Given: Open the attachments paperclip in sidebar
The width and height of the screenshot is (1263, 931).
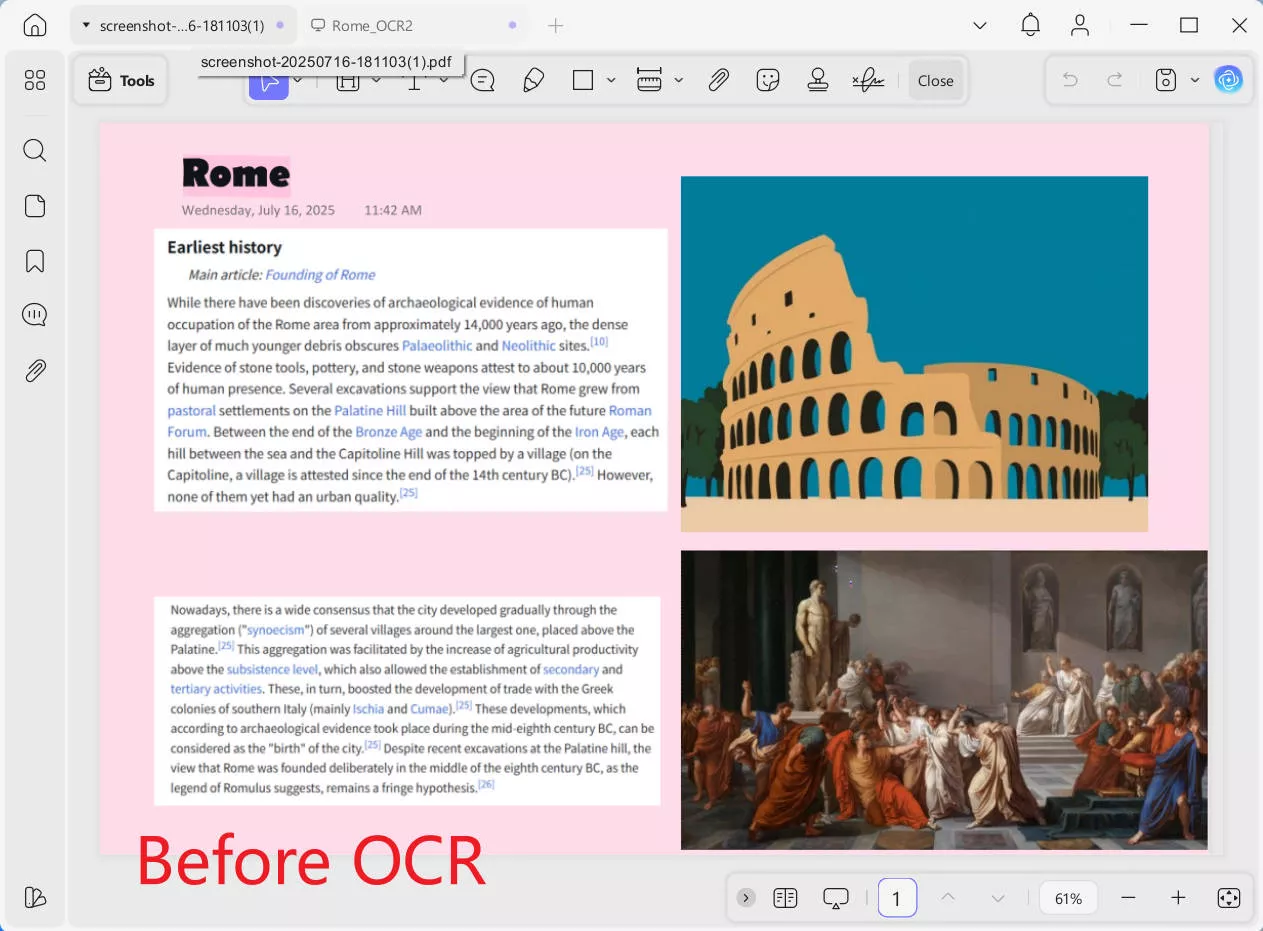Looking at the screenshot, I should pyautogui.click(x=35, y=371).
